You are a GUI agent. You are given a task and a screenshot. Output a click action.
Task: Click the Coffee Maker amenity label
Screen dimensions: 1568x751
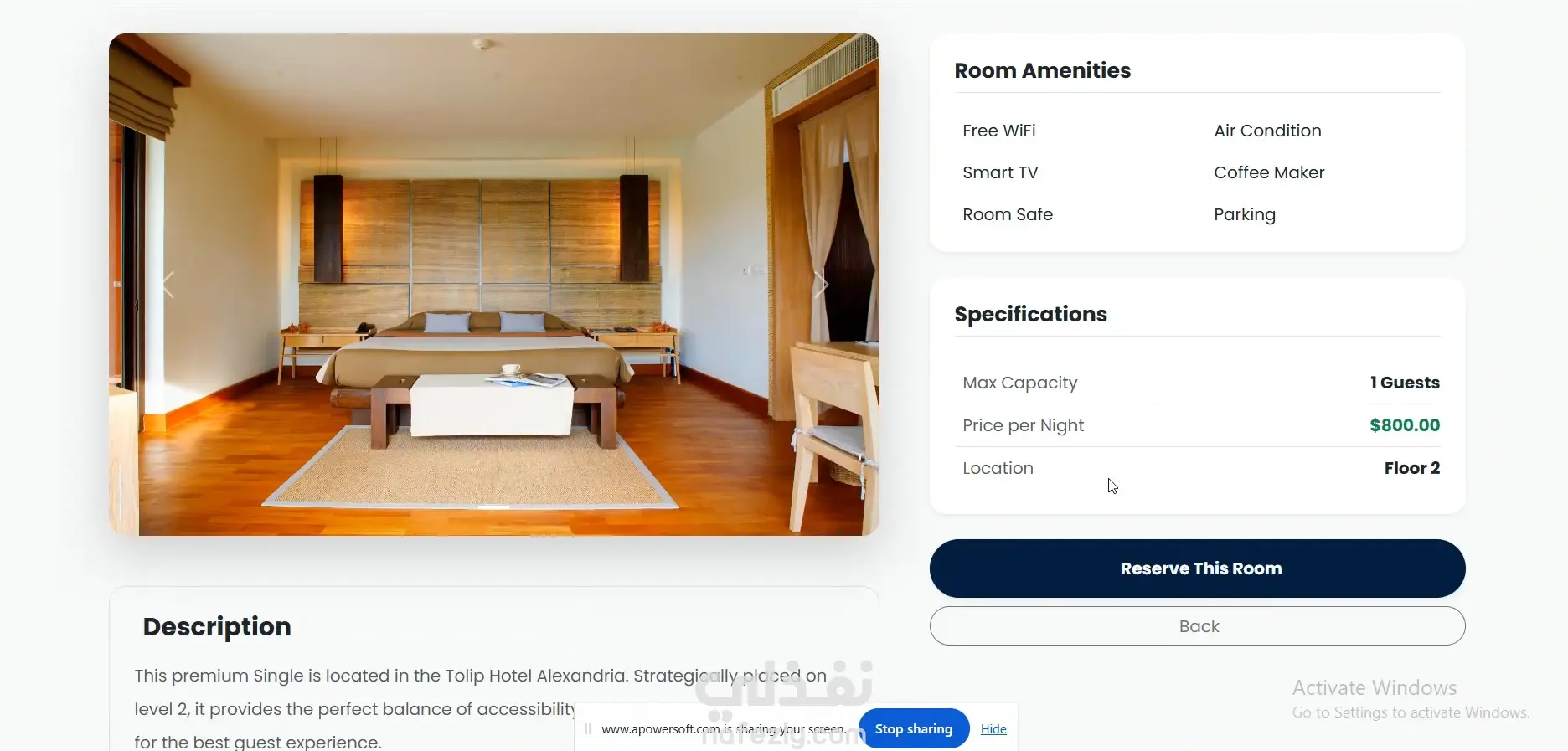click(1269, 172)
